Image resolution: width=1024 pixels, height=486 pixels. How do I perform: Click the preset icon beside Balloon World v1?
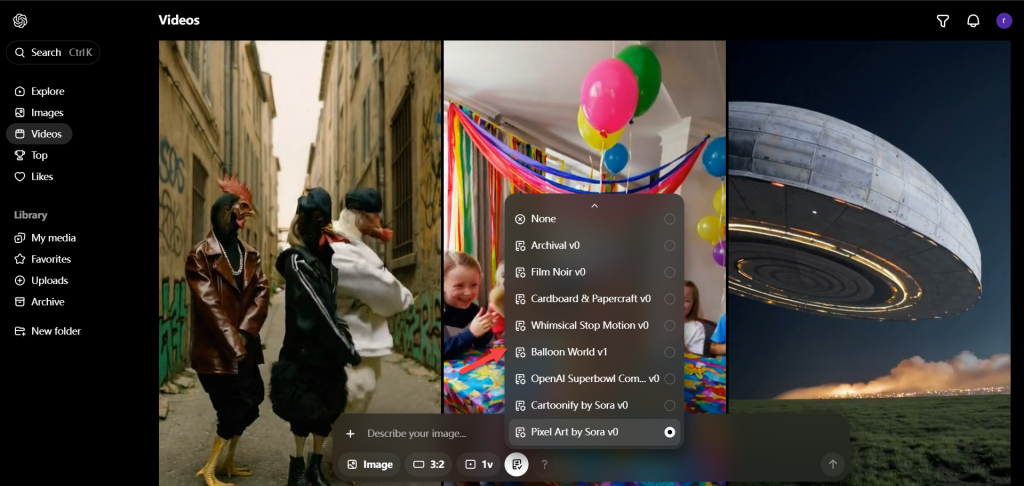tap(520, 352)
